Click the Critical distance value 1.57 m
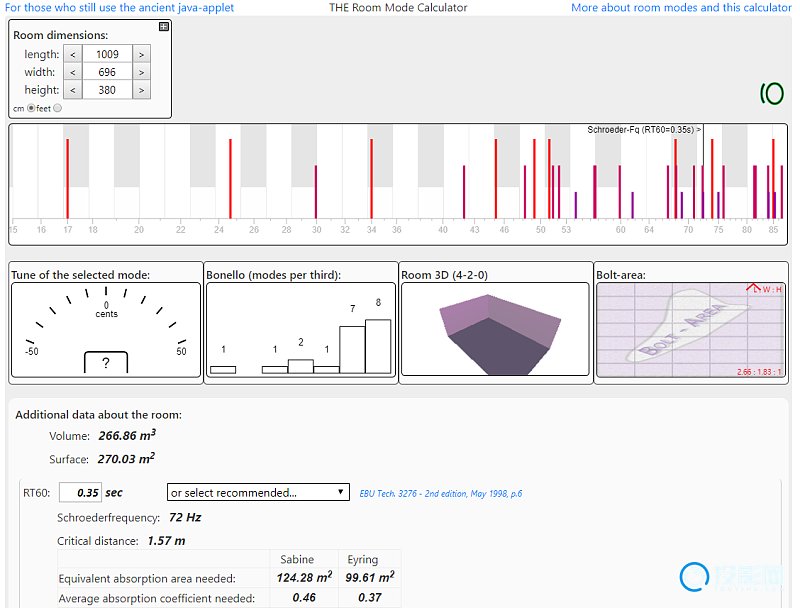Image resolution: width=800 pixels, height=608 pixels. 166,541
